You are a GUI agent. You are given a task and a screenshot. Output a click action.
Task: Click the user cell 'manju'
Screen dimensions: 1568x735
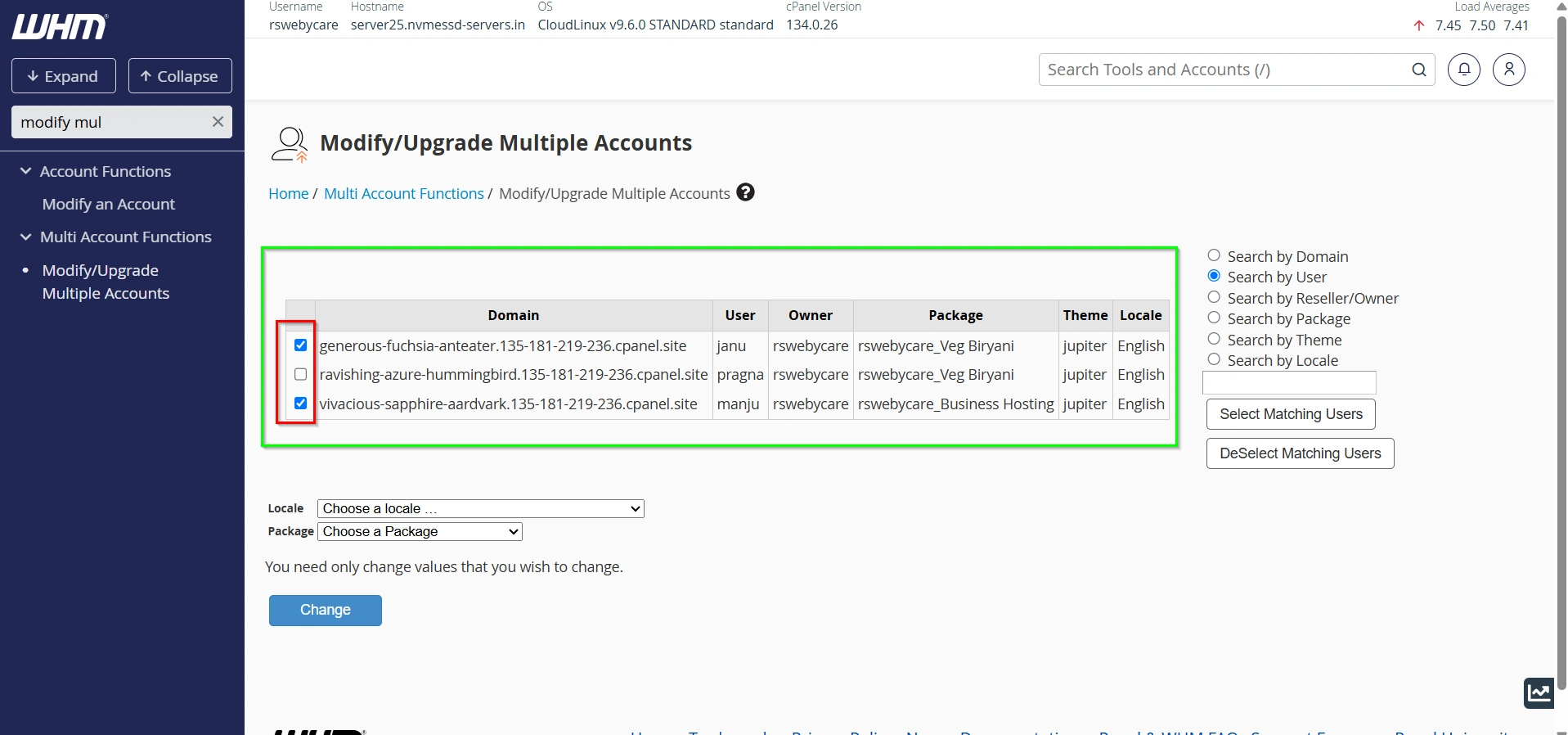coord(739,404)
